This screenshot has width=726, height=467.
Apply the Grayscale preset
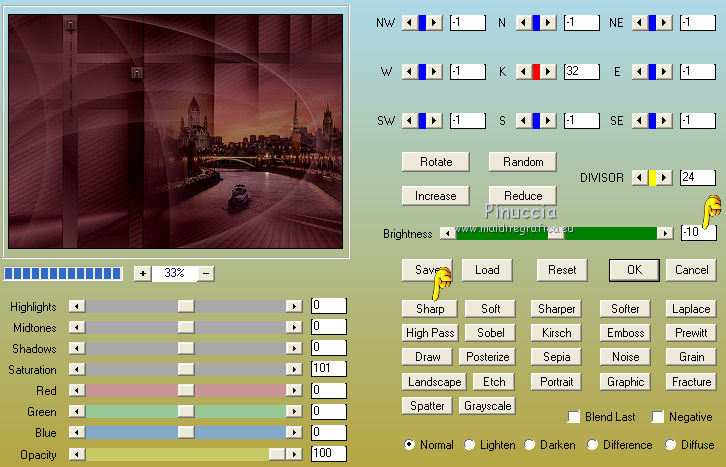(488, 406)
